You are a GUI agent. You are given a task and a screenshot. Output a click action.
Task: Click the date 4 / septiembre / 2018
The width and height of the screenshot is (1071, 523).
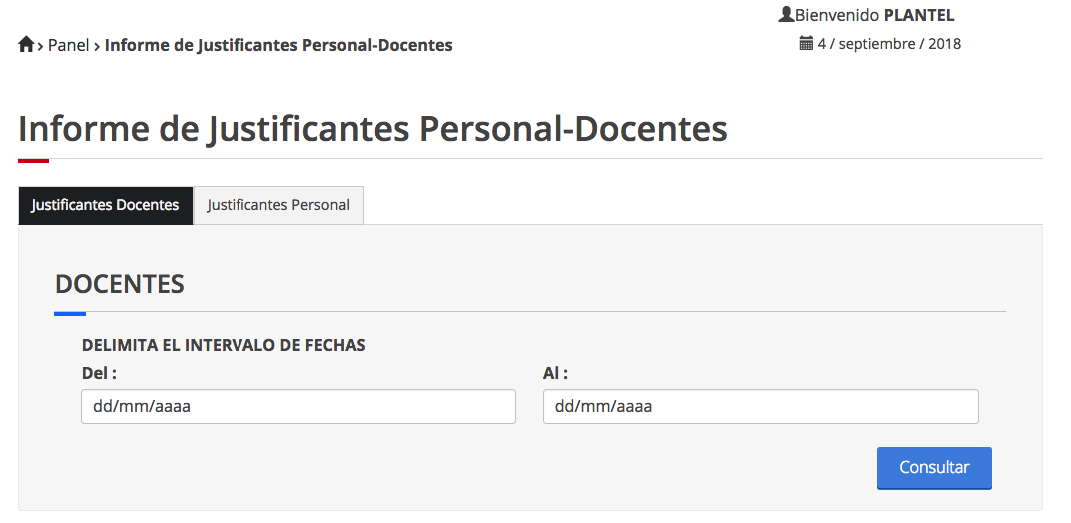click(x=889, y=44)
